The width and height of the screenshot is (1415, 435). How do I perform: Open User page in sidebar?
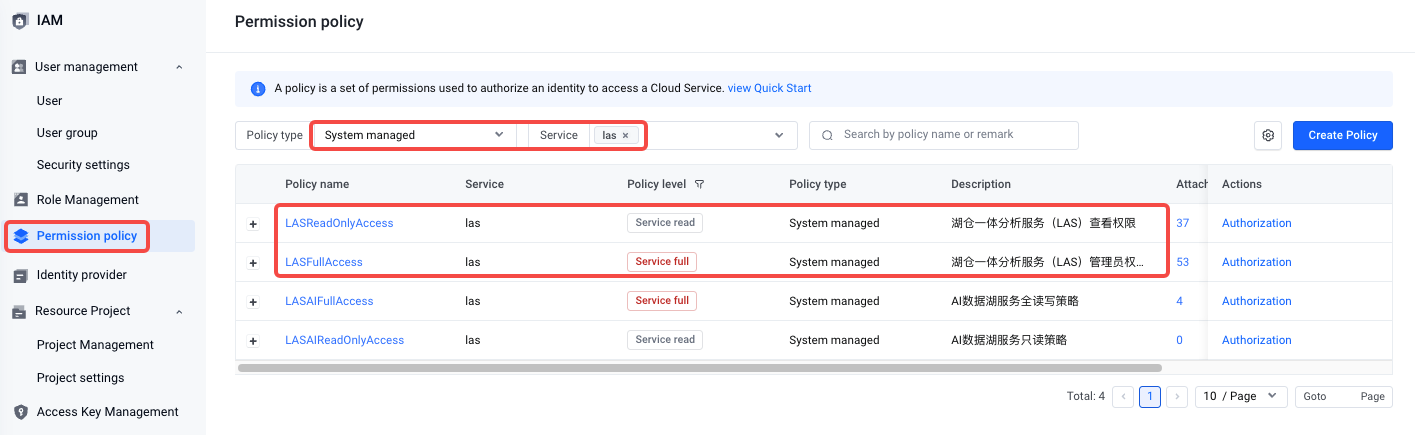coord(50,101)
